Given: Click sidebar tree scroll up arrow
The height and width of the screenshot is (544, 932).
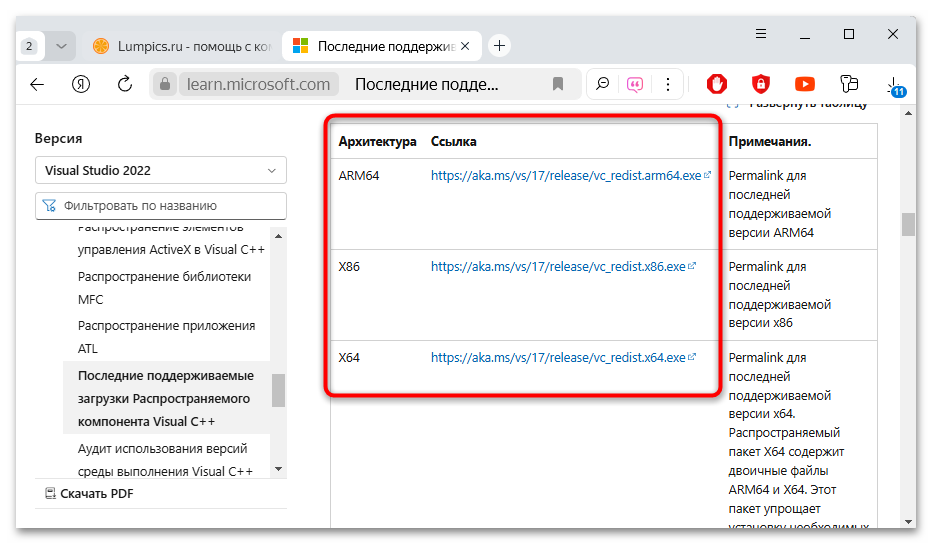Looking at the screenshot, I should point(278,236).
